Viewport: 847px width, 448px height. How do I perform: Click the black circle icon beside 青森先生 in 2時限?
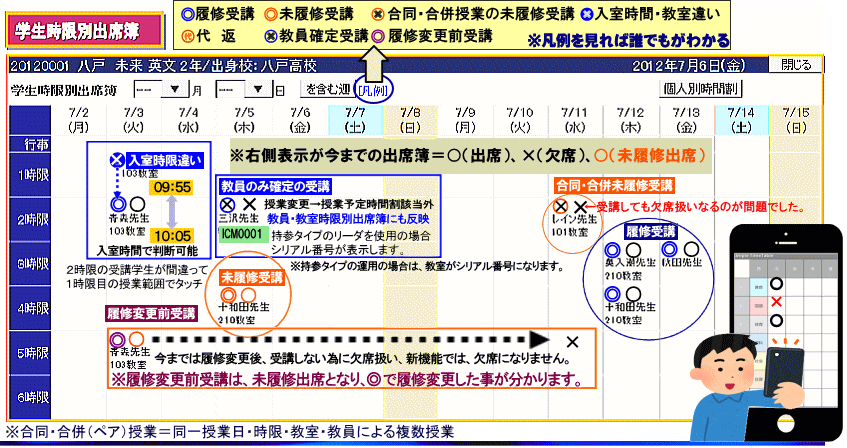(x=138, y=204)
